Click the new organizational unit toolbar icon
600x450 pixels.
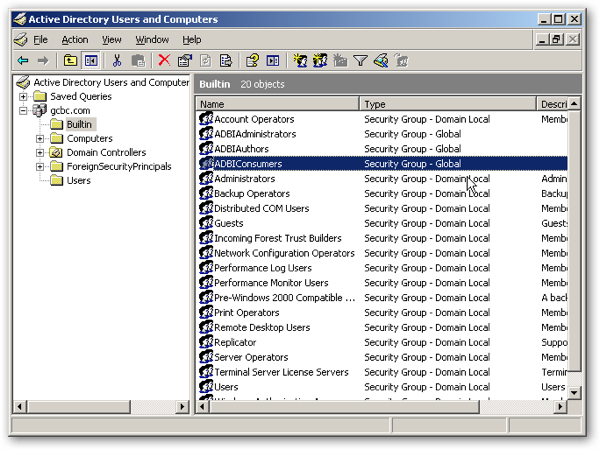(x=340, y=60)
